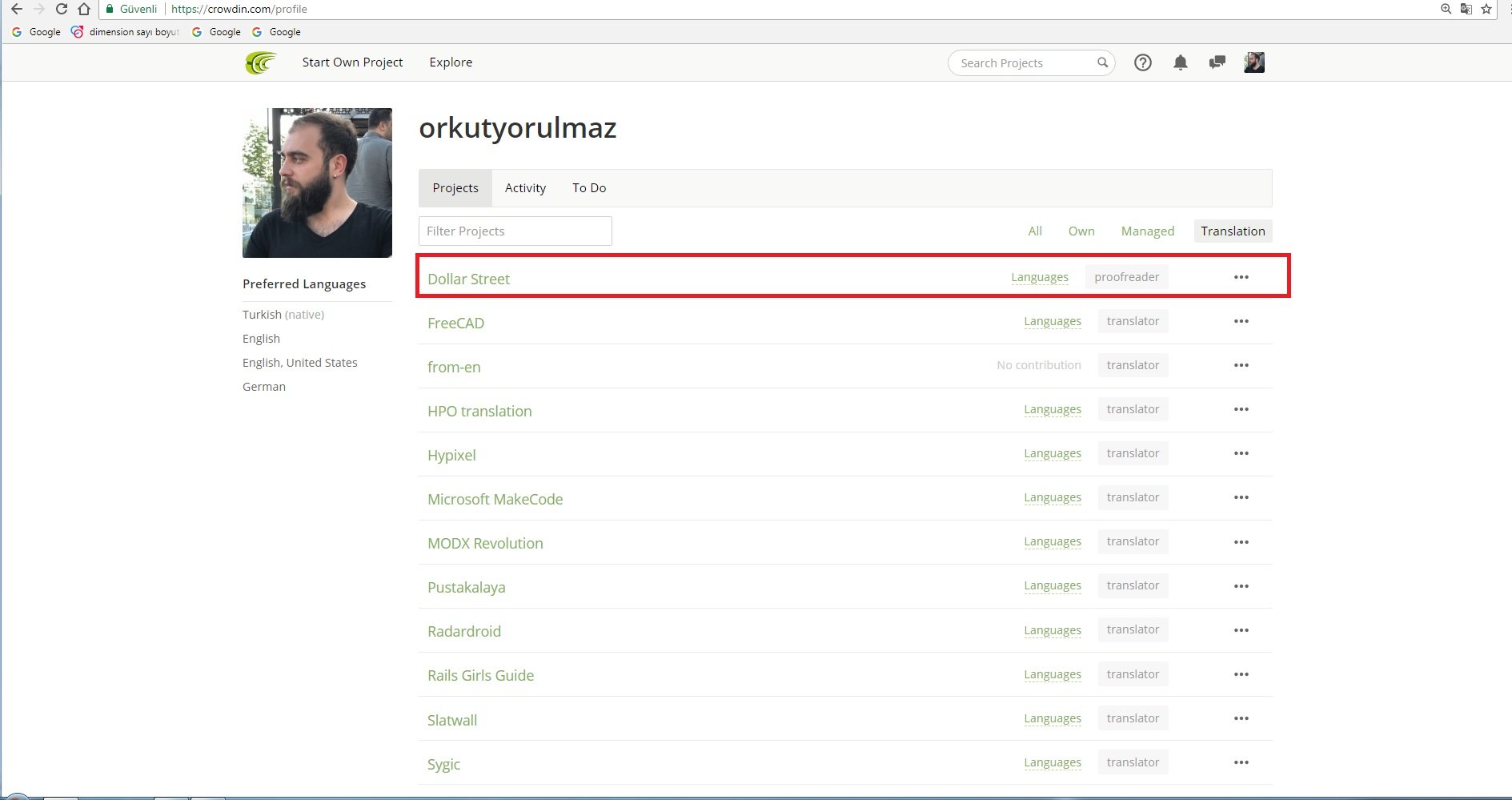Open the Dollar Street project
The width and height of the screenshot is (1512, 800).
coord(468,279)
